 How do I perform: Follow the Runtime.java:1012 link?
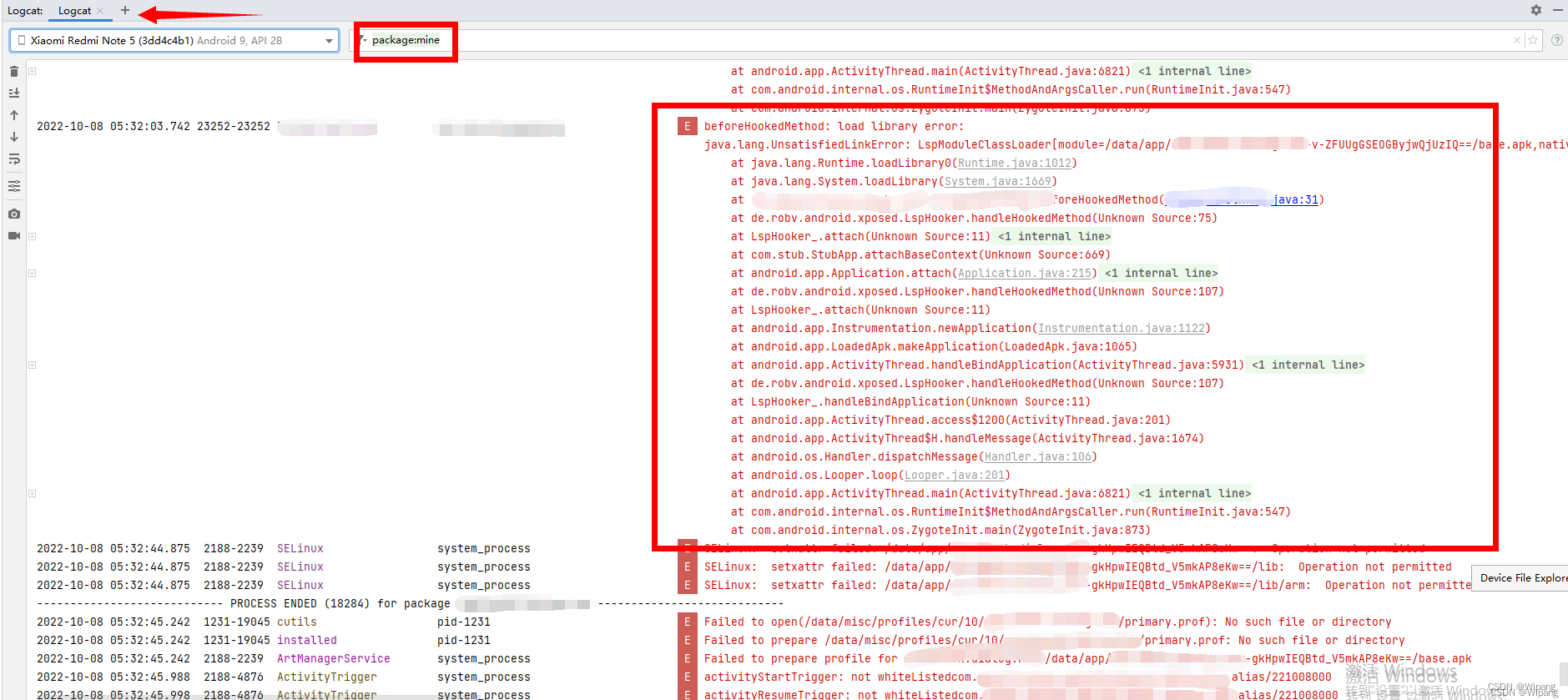click(x=1014, y=163)
